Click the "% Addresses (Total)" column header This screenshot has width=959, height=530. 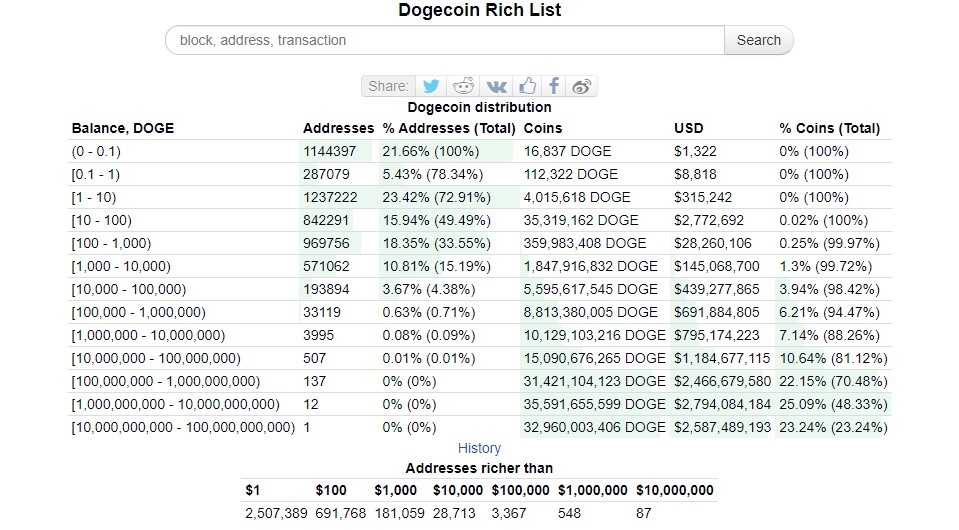click(x=449, y=128)
